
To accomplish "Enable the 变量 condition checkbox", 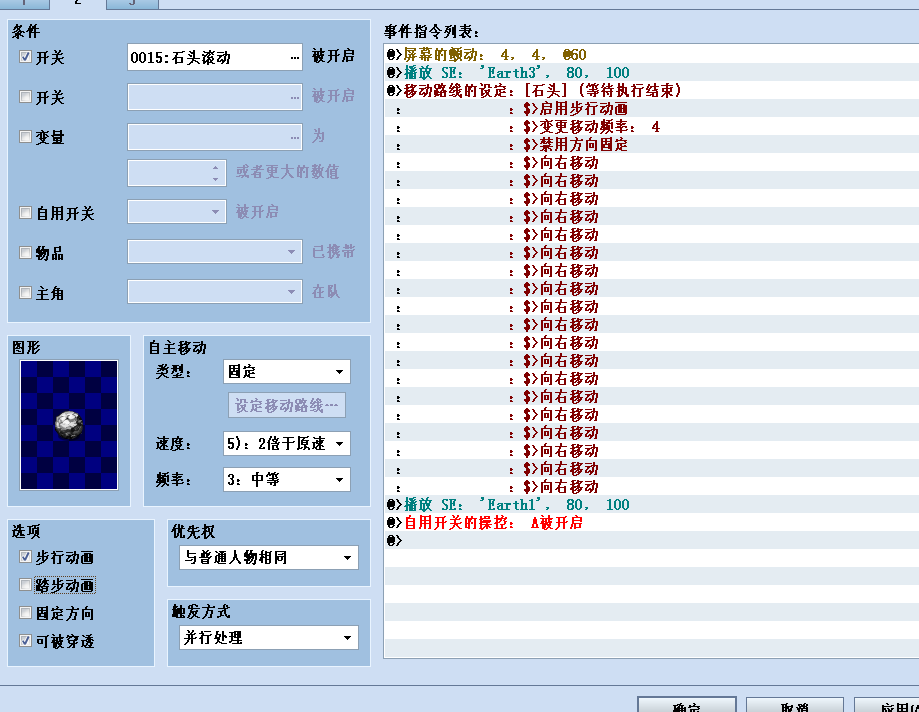I will point(25,137).
